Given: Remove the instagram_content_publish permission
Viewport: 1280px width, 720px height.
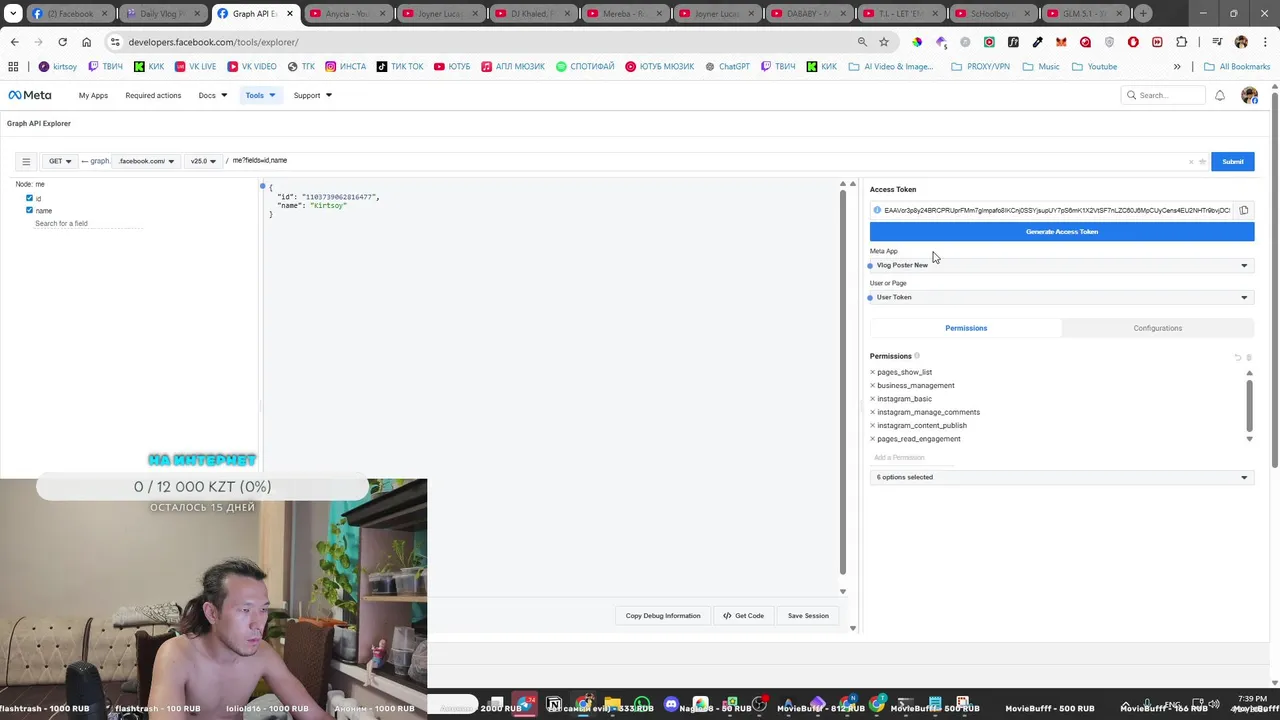Looking at the screenshot, I should (x=872, y=425).
